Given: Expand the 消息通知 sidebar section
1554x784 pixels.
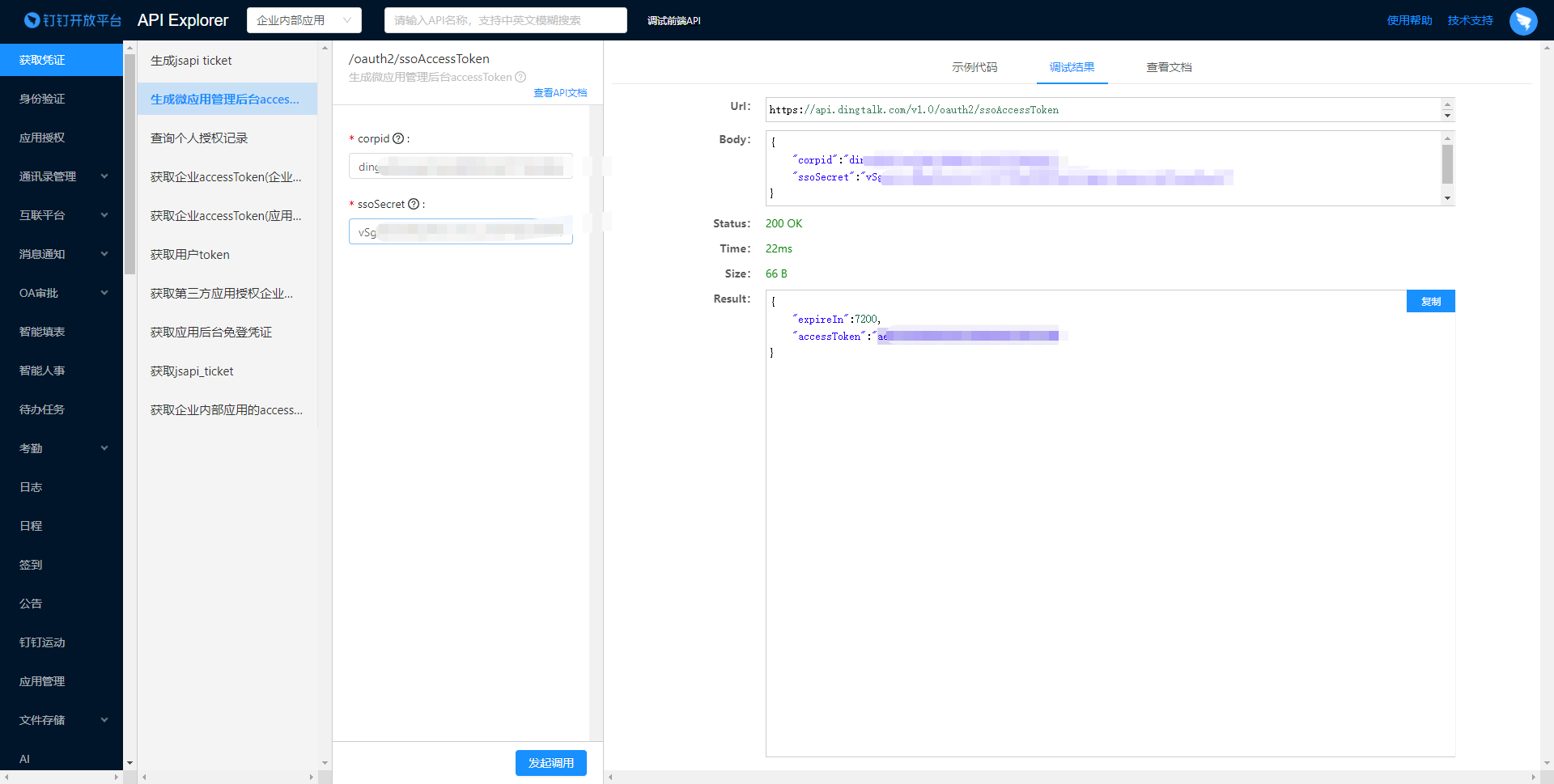Looking at the screenshot, I should pyautogui.click(x=62, y=254).
